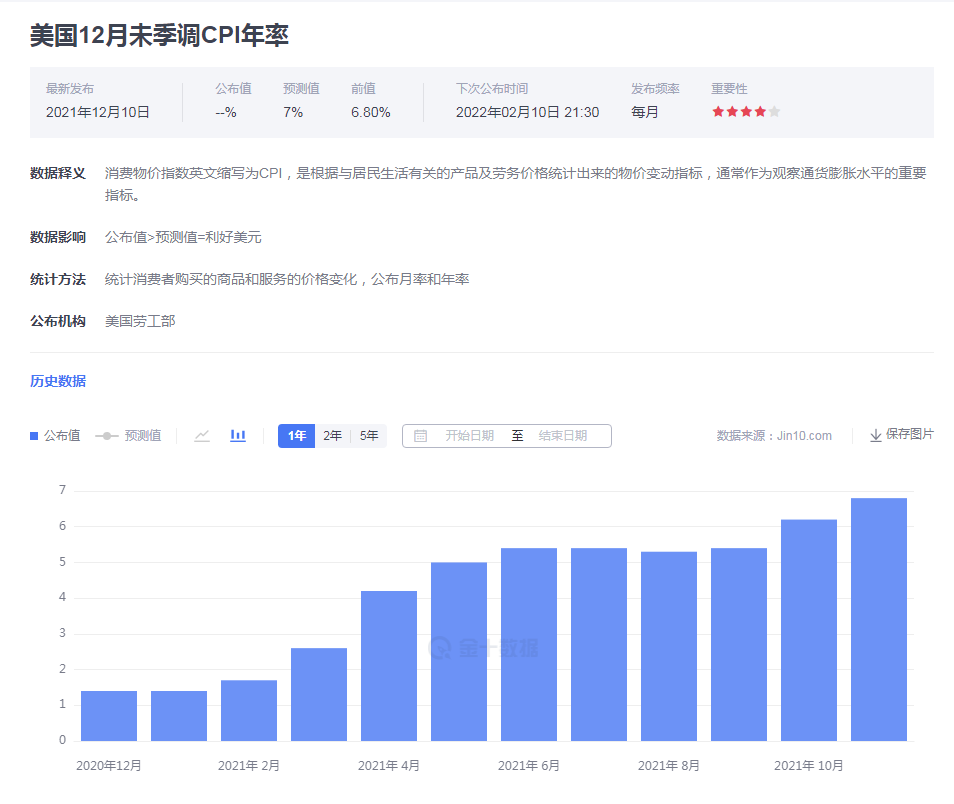Click the release date 2021年12月10日
This screenshot has width=954, height=804.
click(x=97, y=112)
